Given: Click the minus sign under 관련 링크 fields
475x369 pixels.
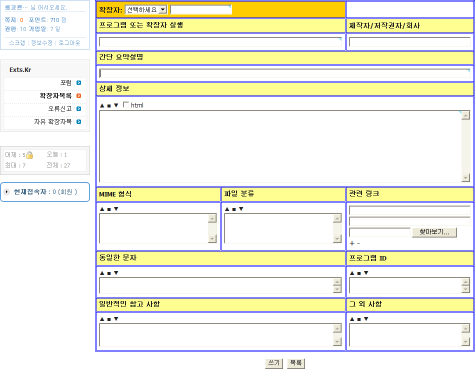Looking at the screenshot, I should [x=358, y=243].
